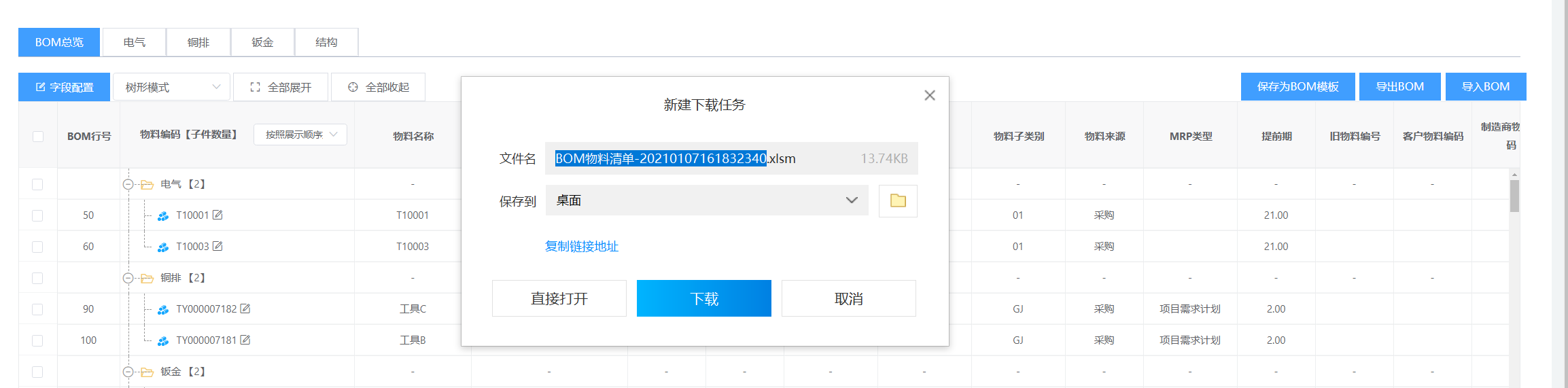Click the edit icon next to T10001
The width and height of the screenshot is (1568, 388).
(x=217, y=215)
